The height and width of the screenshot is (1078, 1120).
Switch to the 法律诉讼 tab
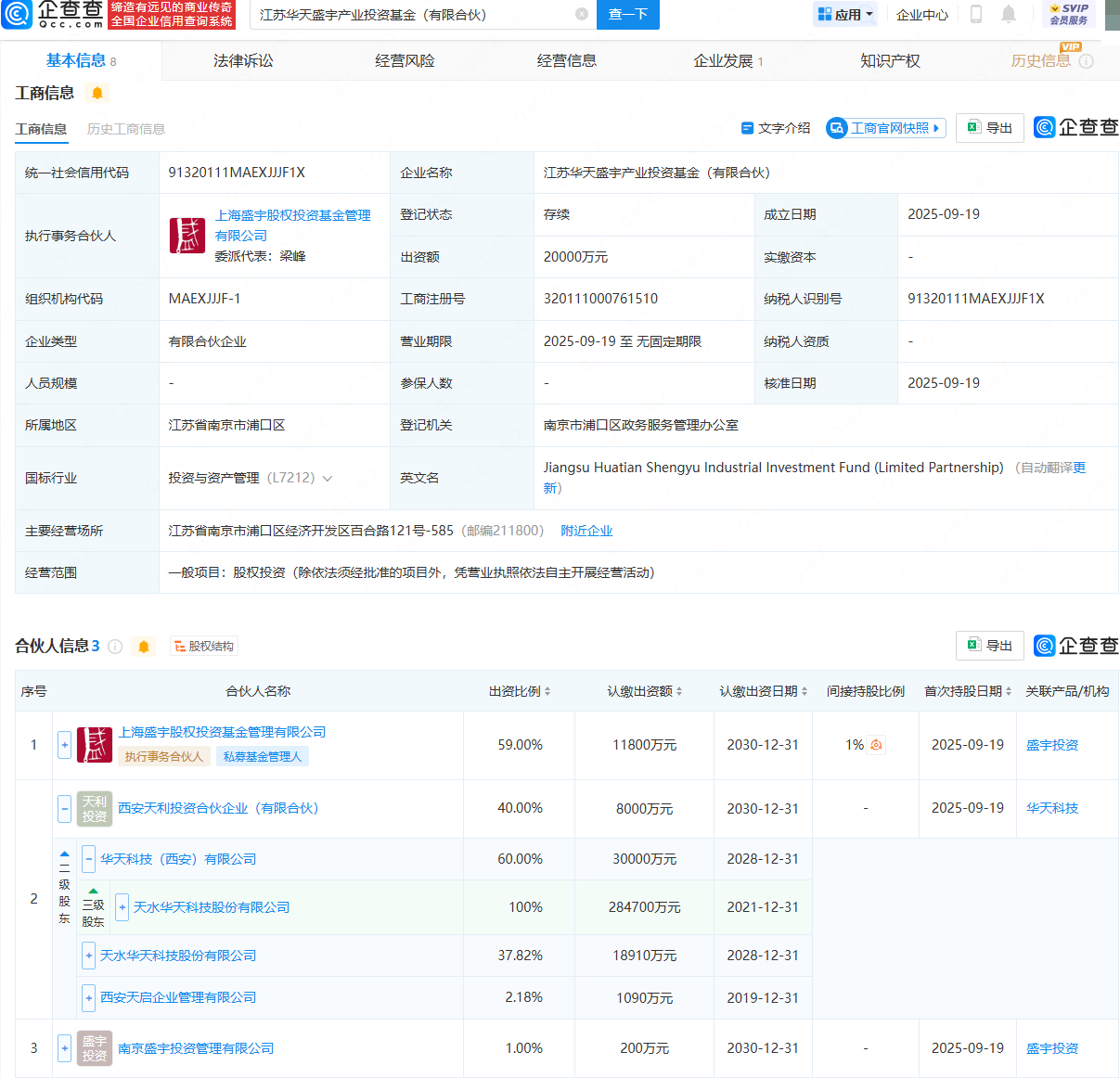point(243,61)
